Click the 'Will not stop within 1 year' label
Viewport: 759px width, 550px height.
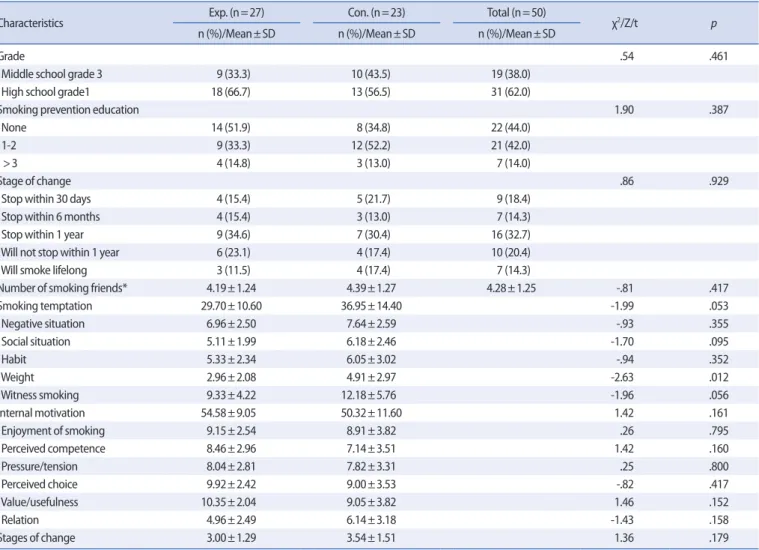click(60, 253)
